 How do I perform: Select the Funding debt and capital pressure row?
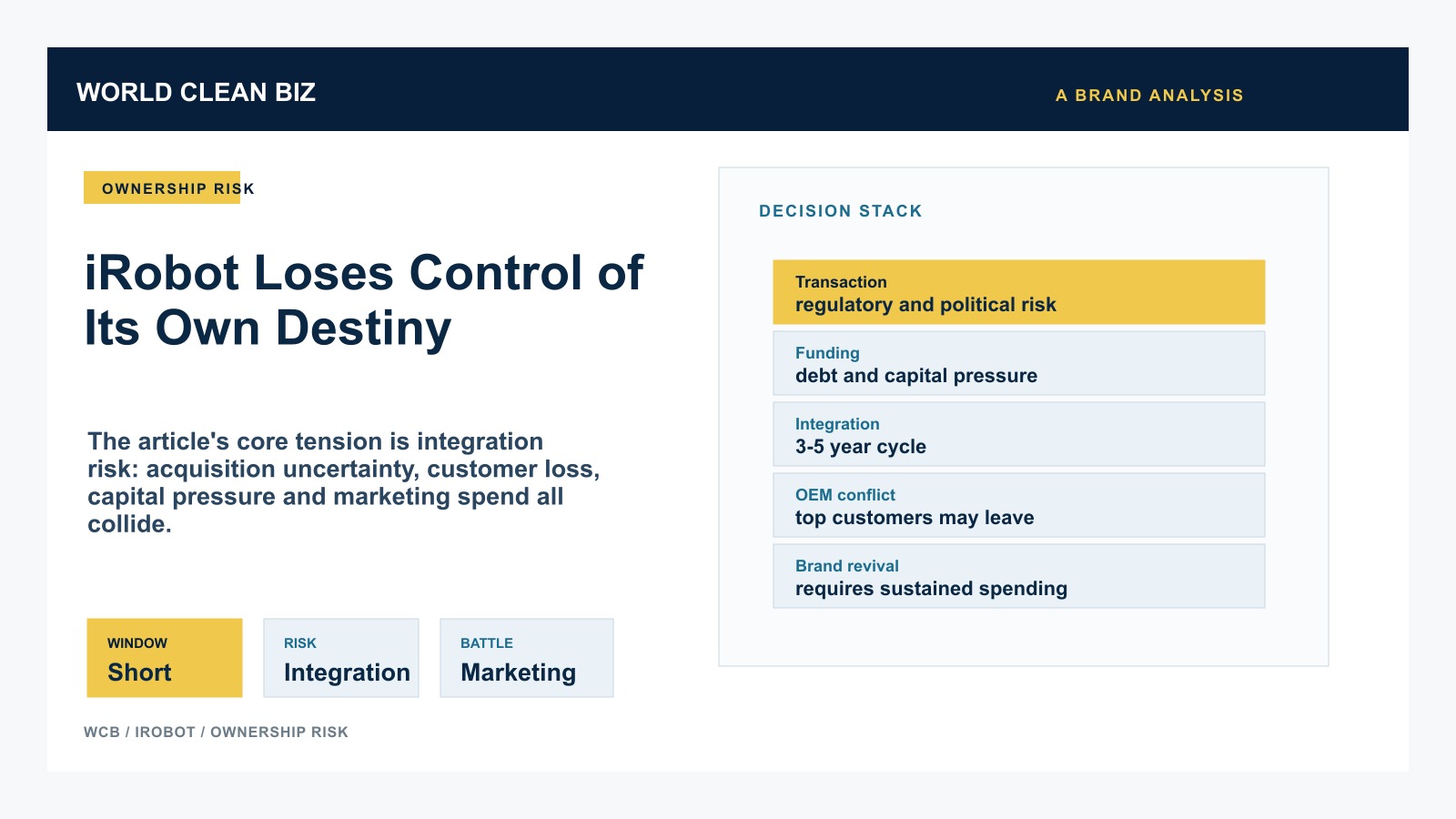(1019, 363)
